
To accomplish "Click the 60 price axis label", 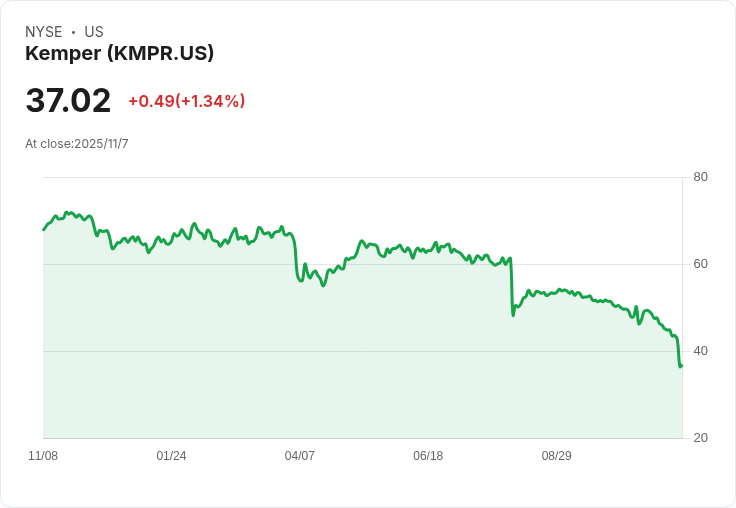I will pyautogui.click(x=700, y=264).
